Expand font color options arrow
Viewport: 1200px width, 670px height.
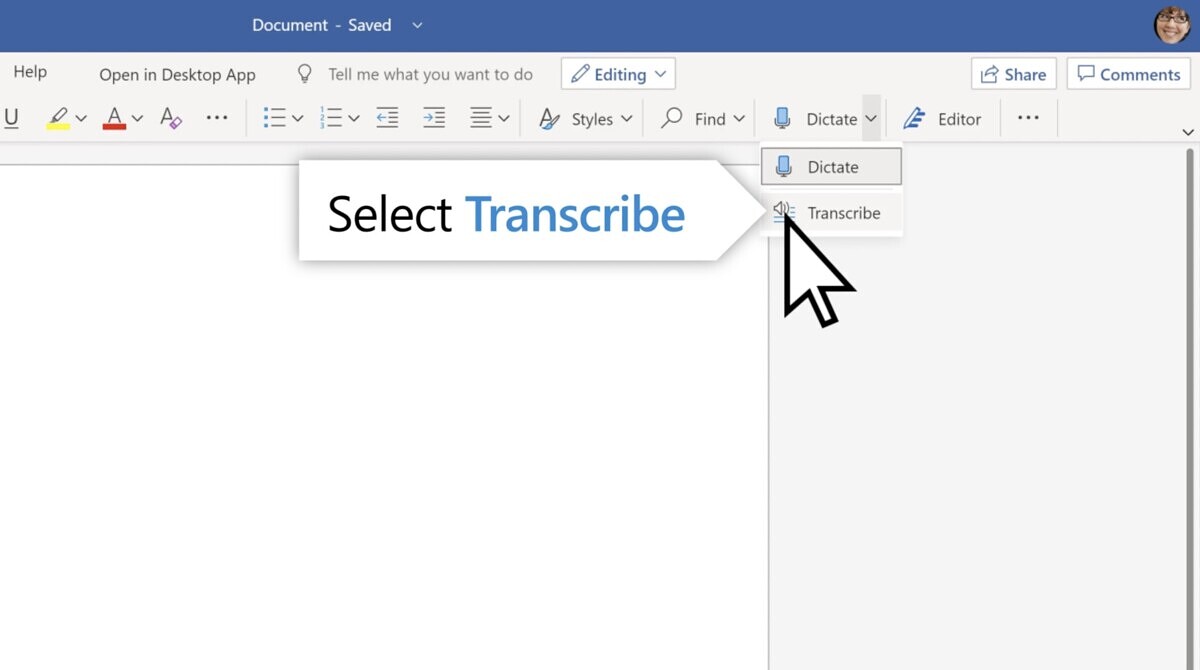[137, 119]
